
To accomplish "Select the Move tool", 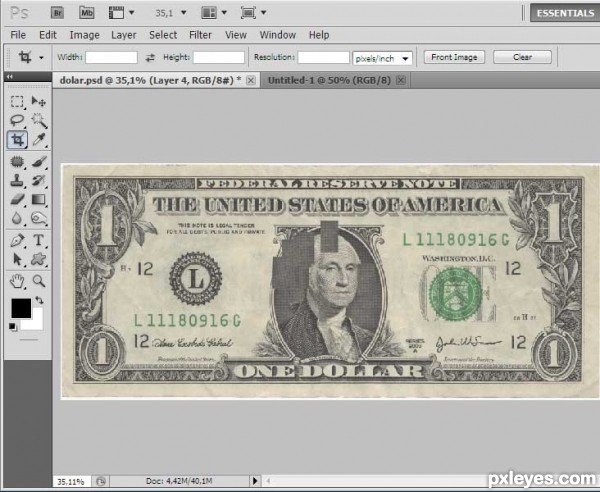I will (x=39, y=101).
